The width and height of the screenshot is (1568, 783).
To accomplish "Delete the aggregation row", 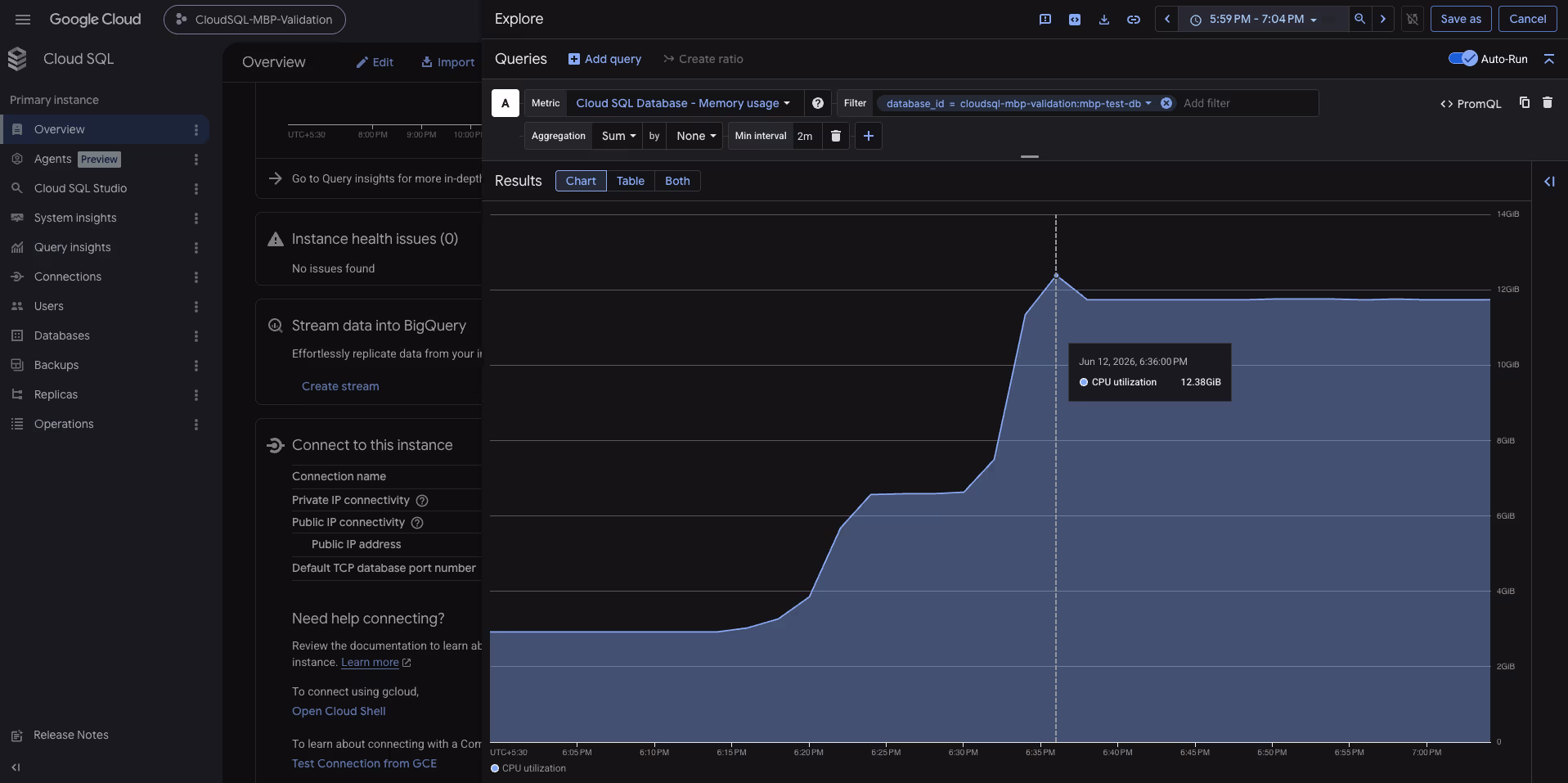I will coord(836,136).
